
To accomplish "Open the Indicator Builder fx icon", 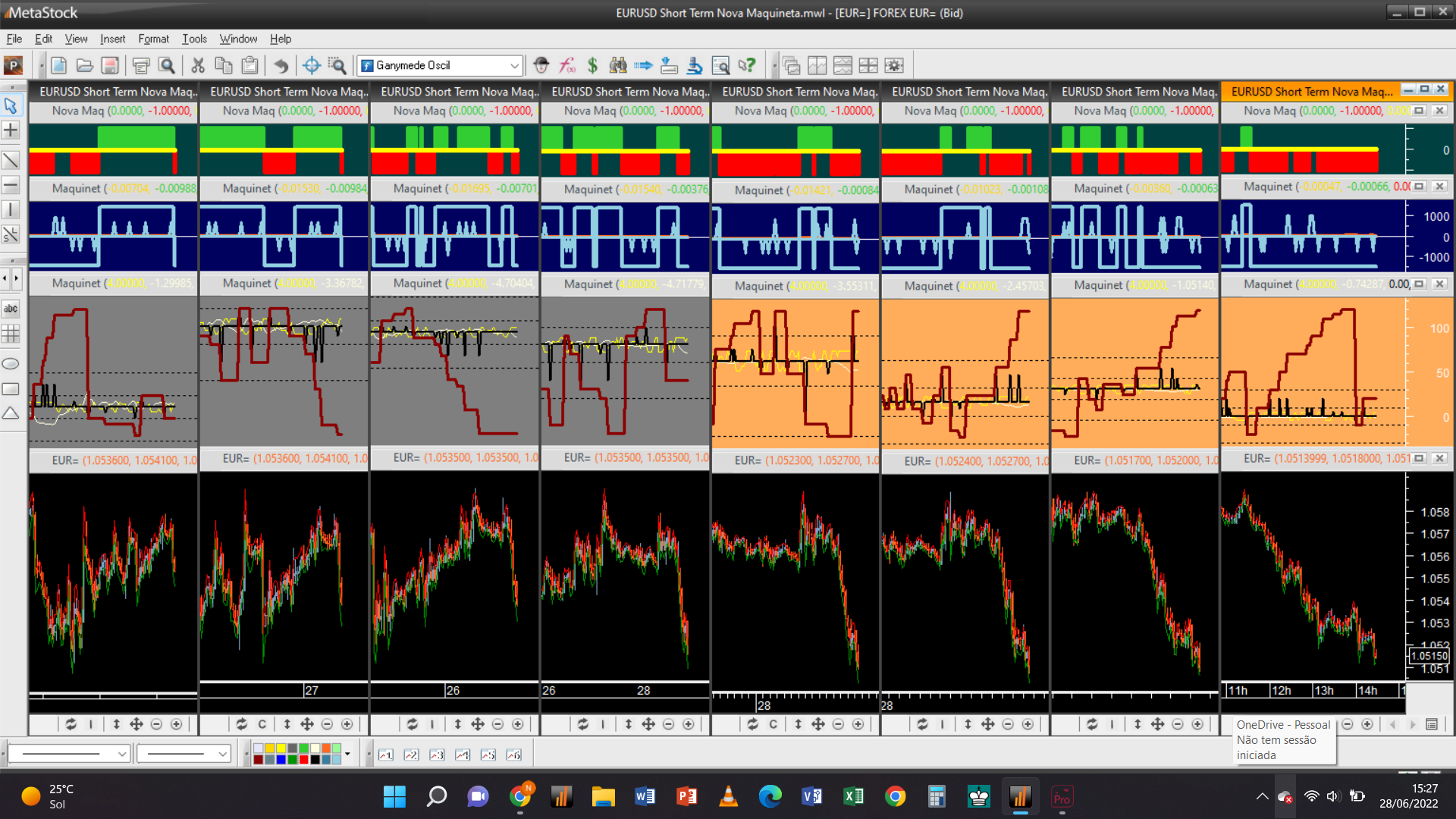I will 567,65.
